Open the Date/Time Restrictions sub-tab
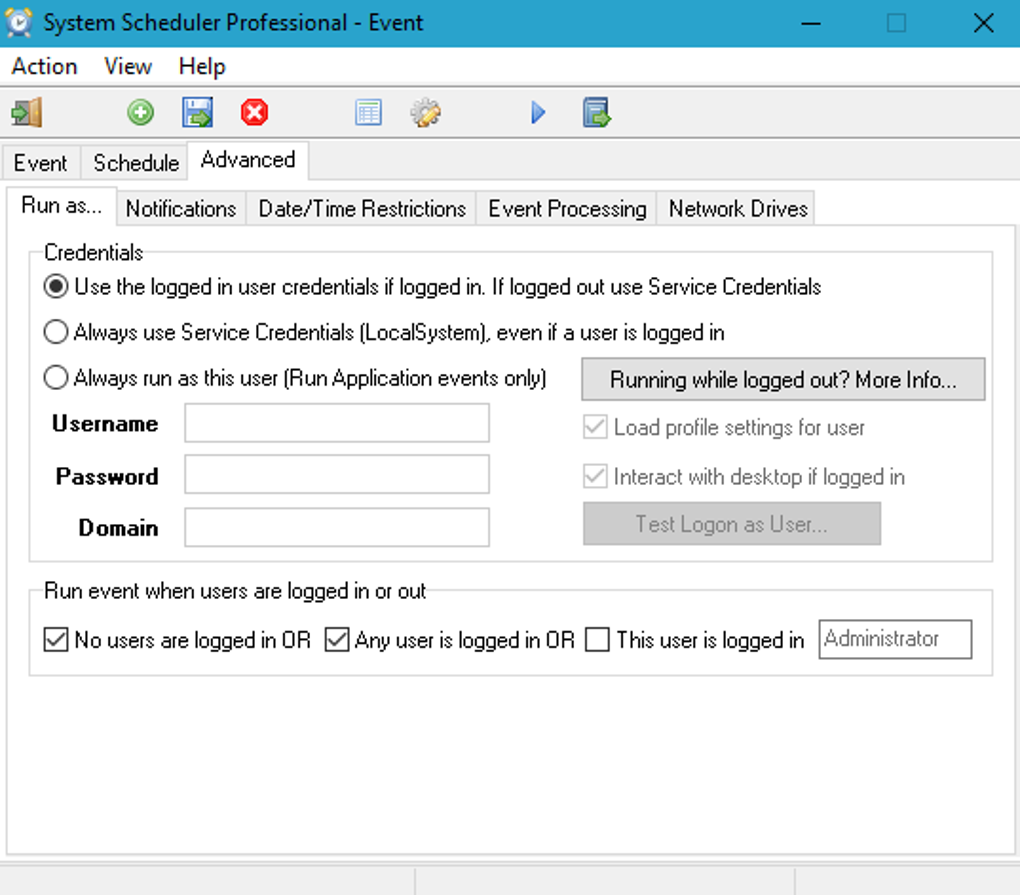The width and height of the screenshot is (1020, 895). point(362,209)
